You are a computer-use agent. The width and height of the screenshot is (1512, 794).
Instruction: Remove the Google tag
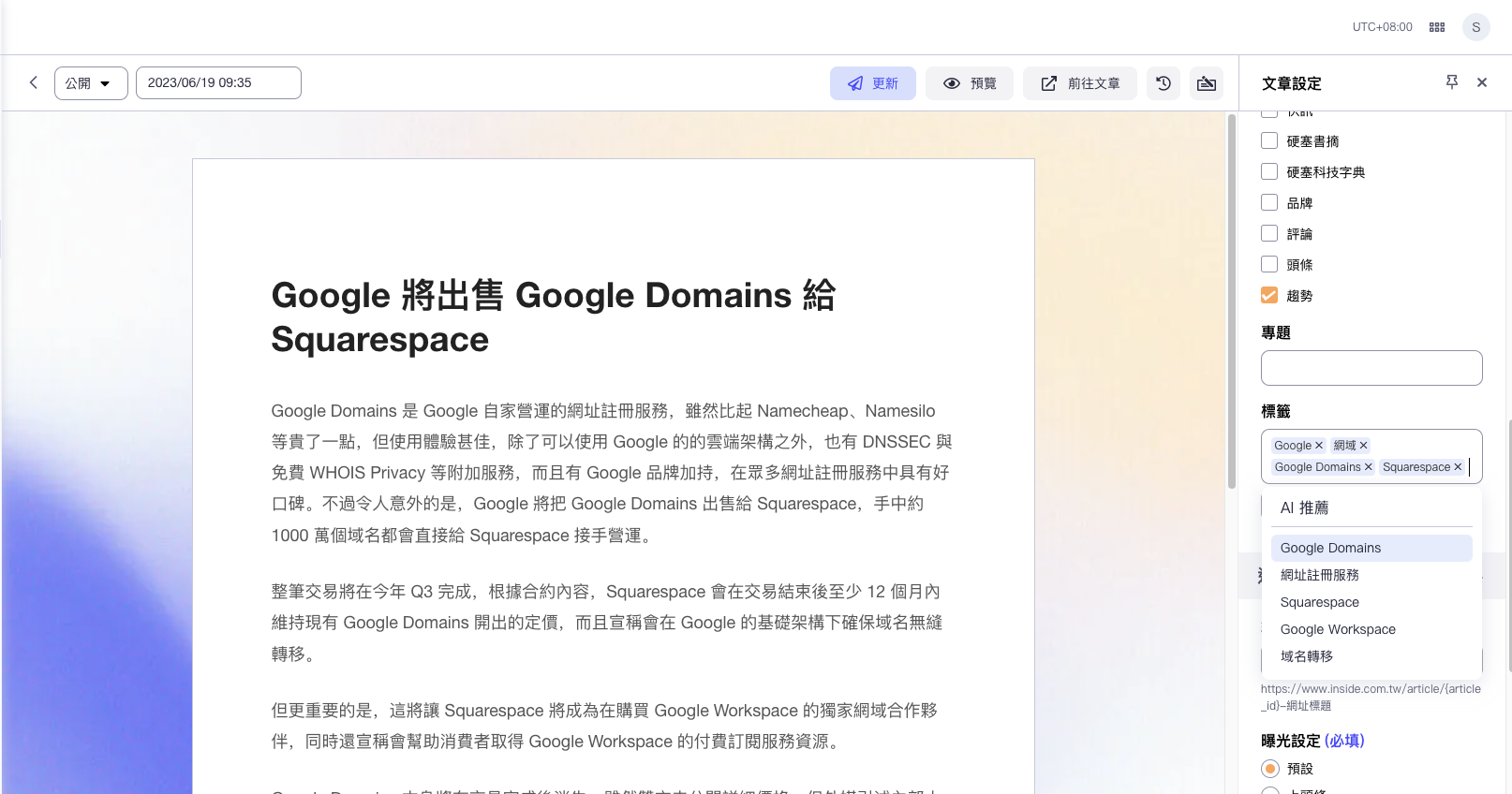point(1319,446)
